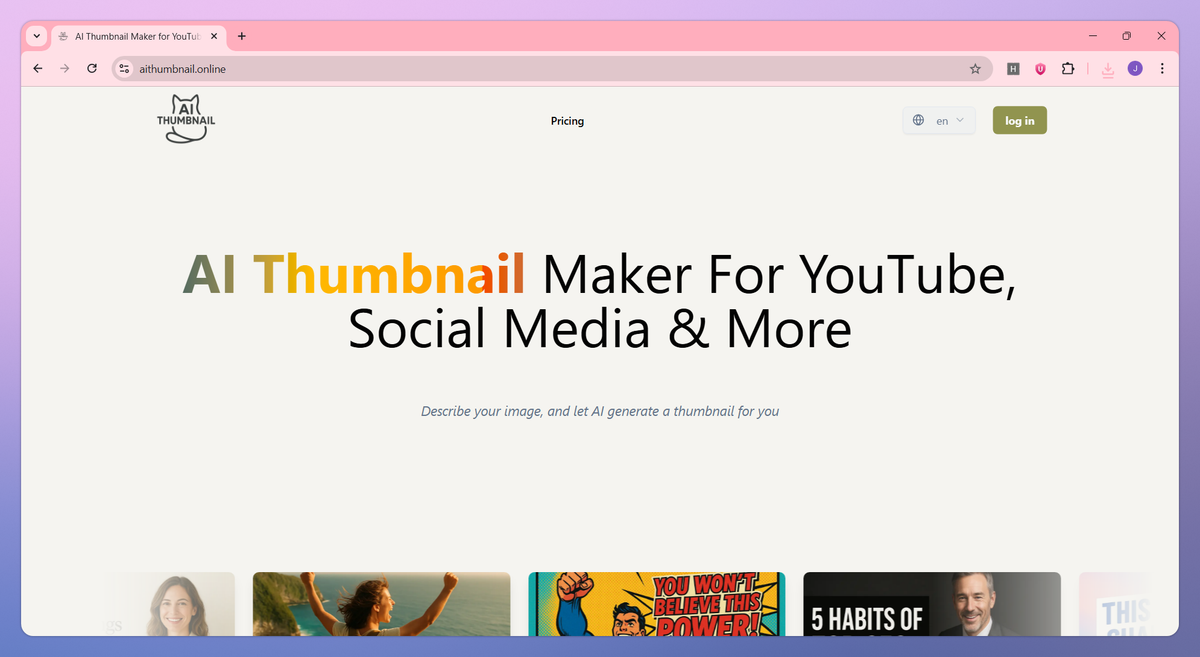This screenshot has height=657, width=1200.
Task: Expand the en language dropdown chevron
Action: coord(957,119)
